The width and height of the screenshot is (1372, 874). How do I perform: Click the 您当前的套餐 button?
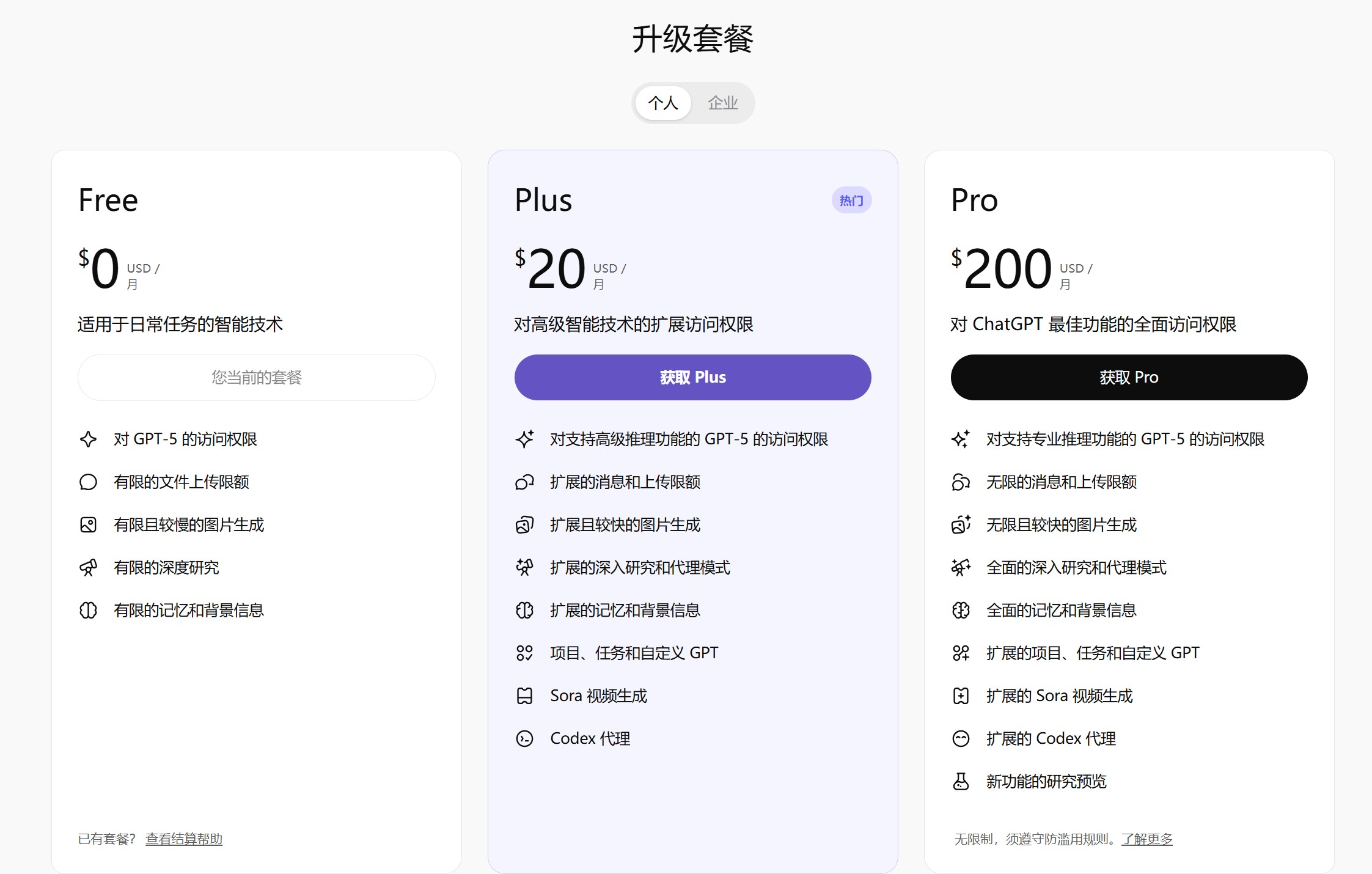pyautogui.click(x=257, y=377)
